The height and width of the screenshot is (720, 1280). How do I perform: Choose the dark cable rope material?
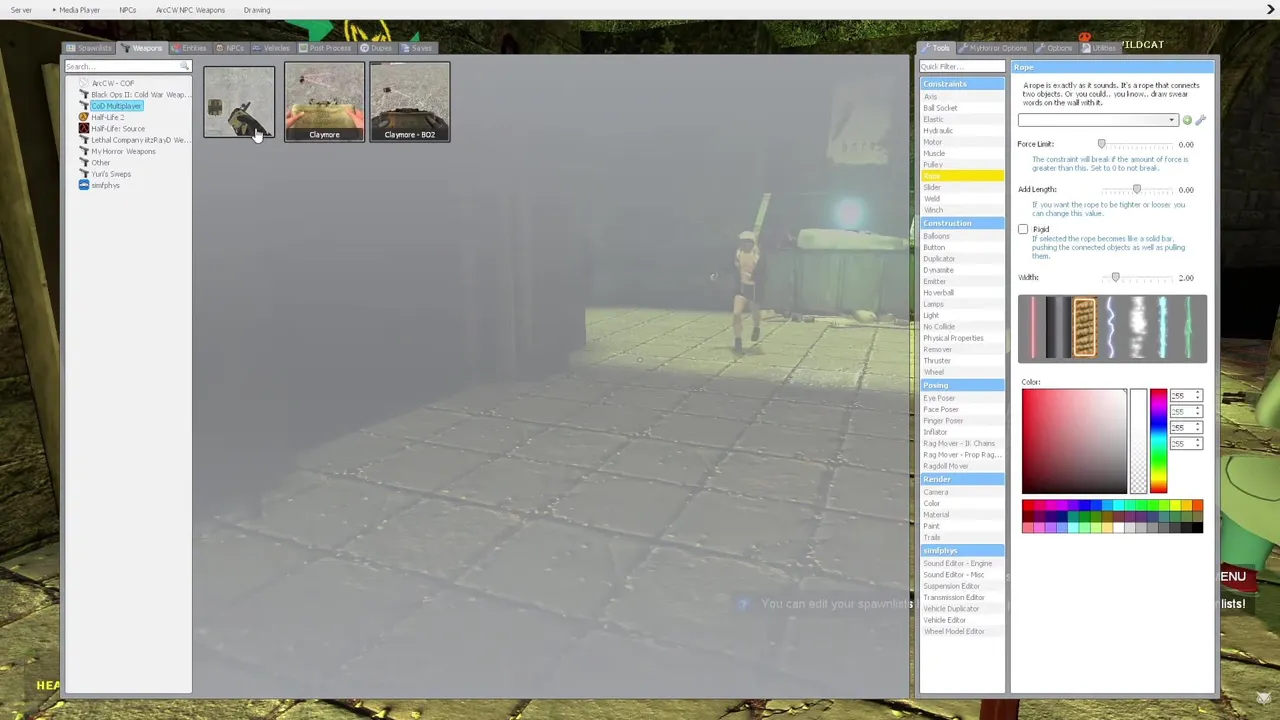(1058, 328)
